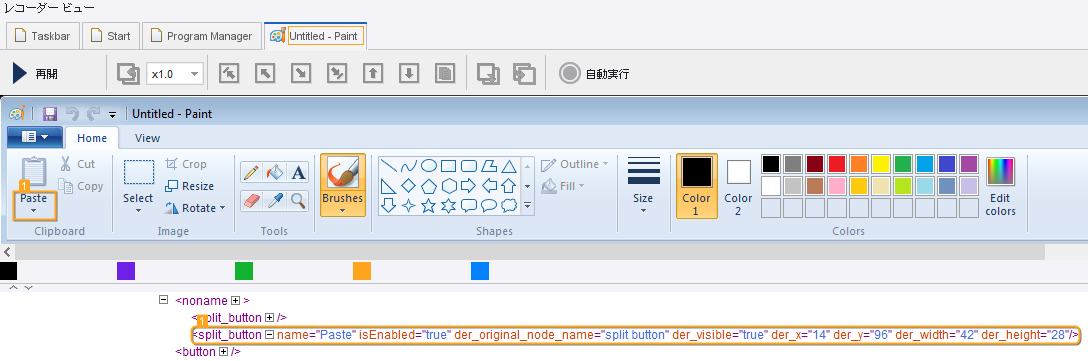Open the Select dropdown arrow

(x=138, y=210)
